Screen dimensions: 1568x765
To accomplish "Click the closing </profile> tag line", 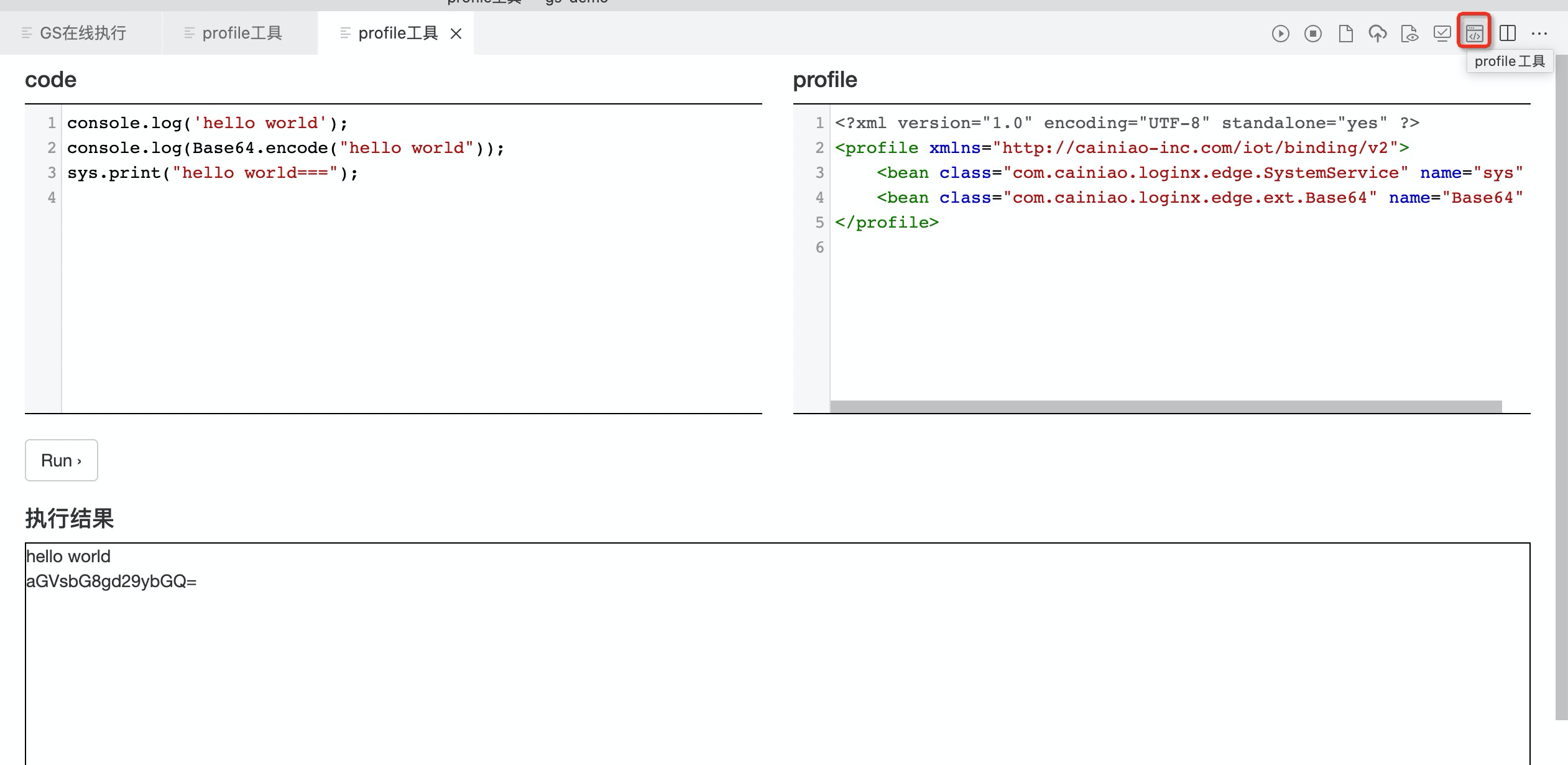I will pos(887,223).
